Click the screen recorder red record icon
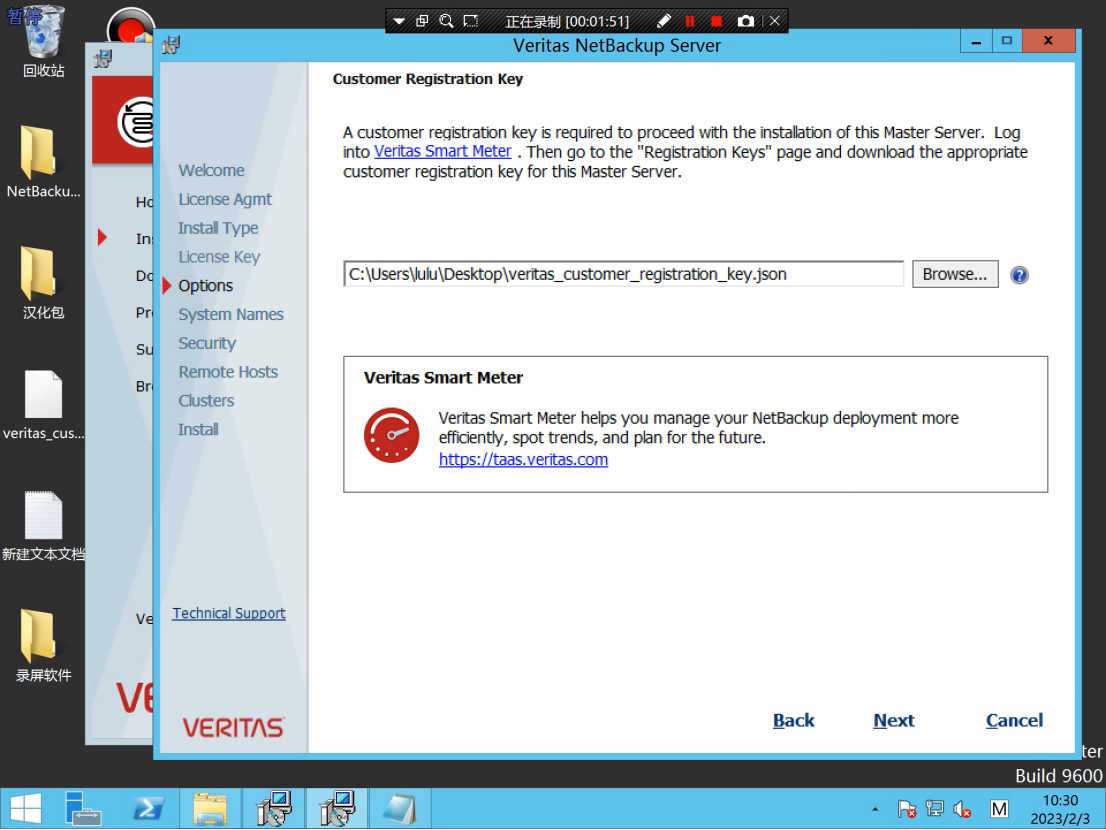Viewport: 1106px width, 830px height. 131,28
